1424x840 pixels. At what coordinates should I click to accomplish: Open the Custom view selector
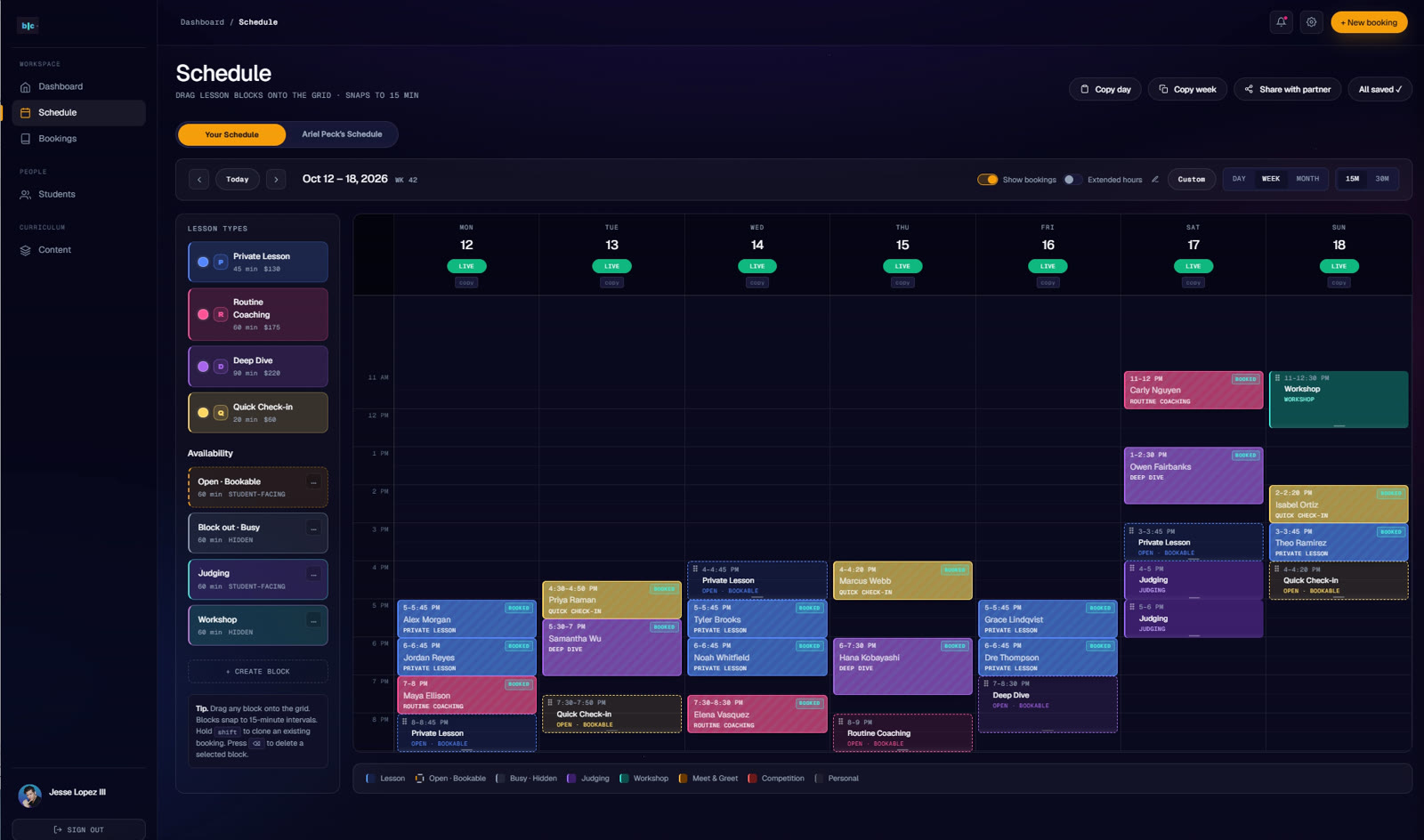1192,180
